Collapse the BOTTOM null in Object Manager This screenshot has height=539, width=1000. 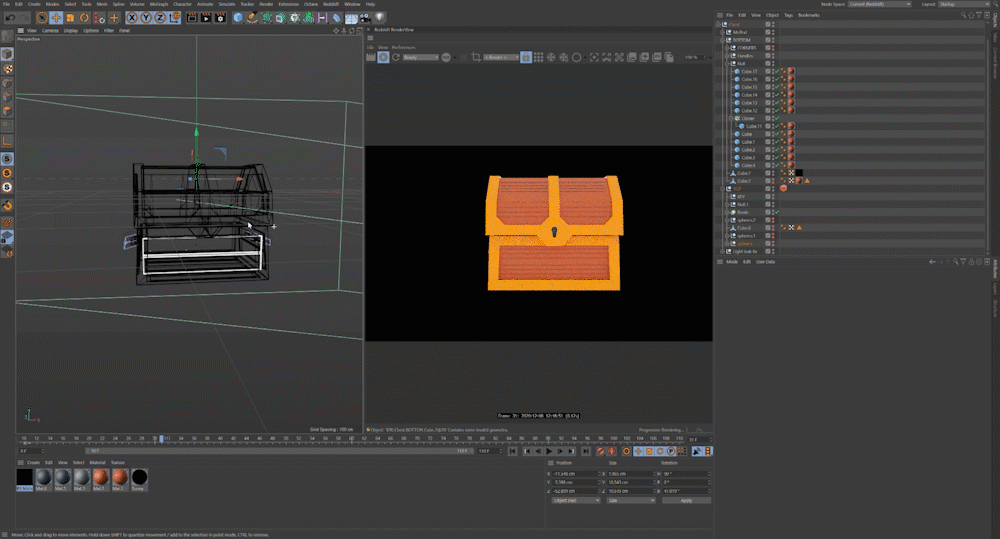pyautogui.click(x=723, y=40)
